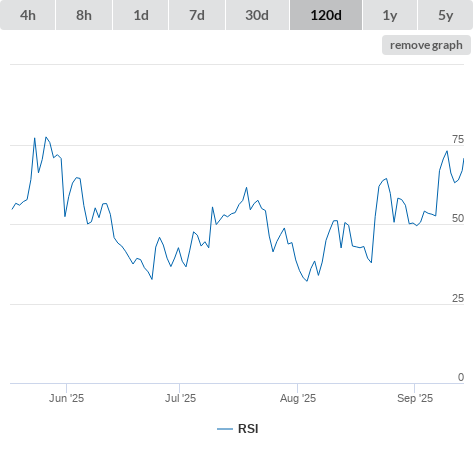
Task: Switch to the 5y time range
Action: 446,15
